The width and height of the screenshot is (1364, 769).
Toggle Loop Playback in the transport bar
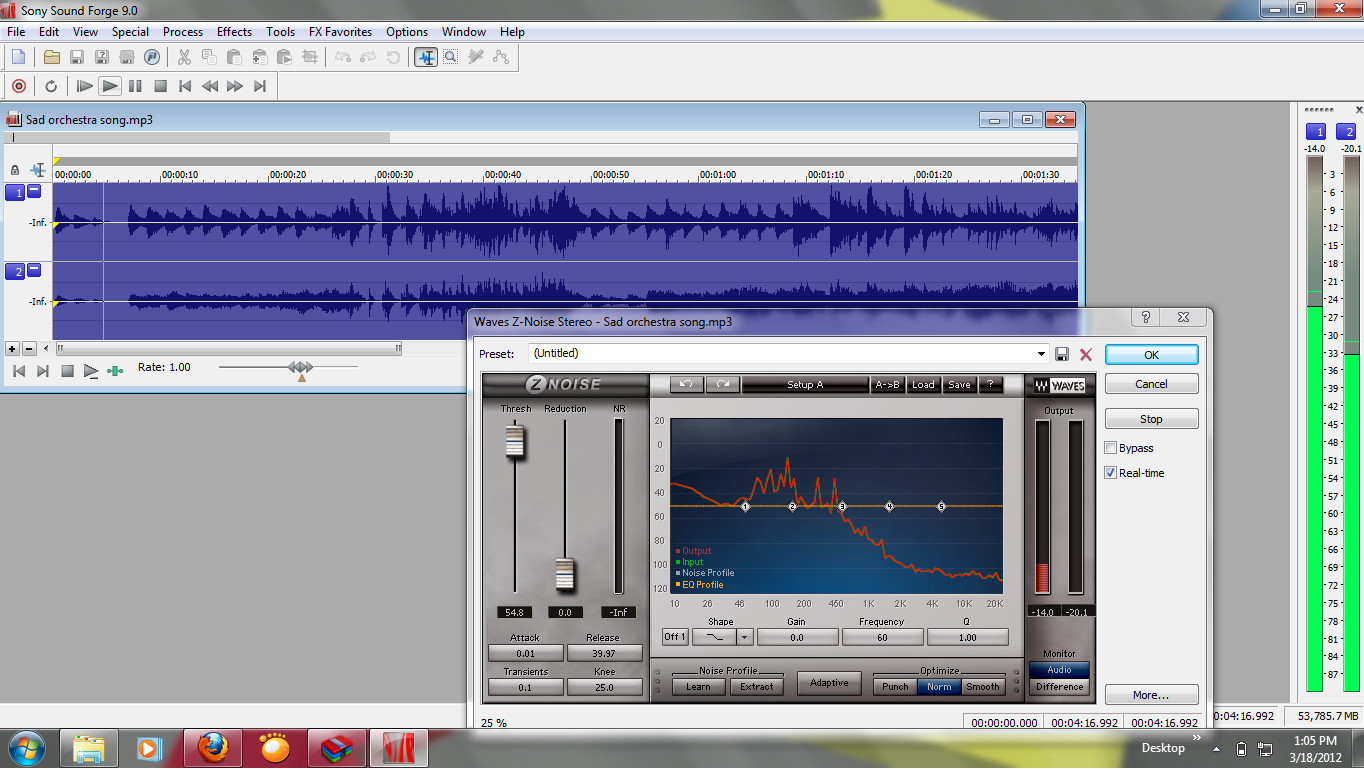(51, 86)
